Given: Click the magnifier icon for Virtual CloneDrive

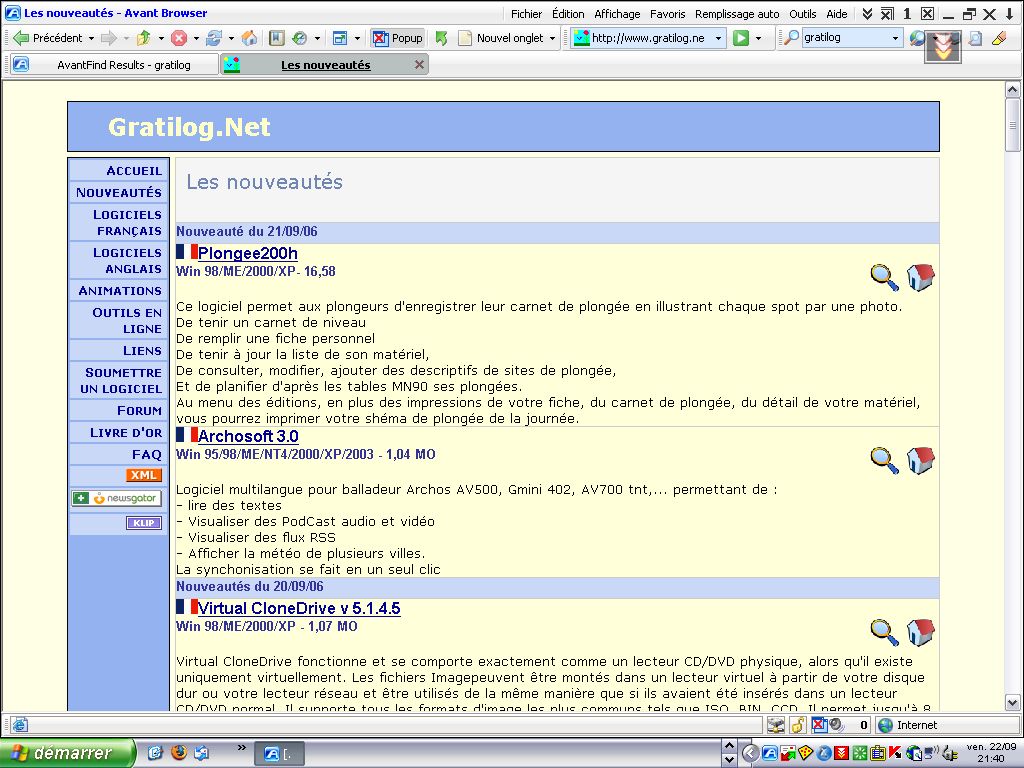Looking at the screenshot, I should (x=885, y=632).
